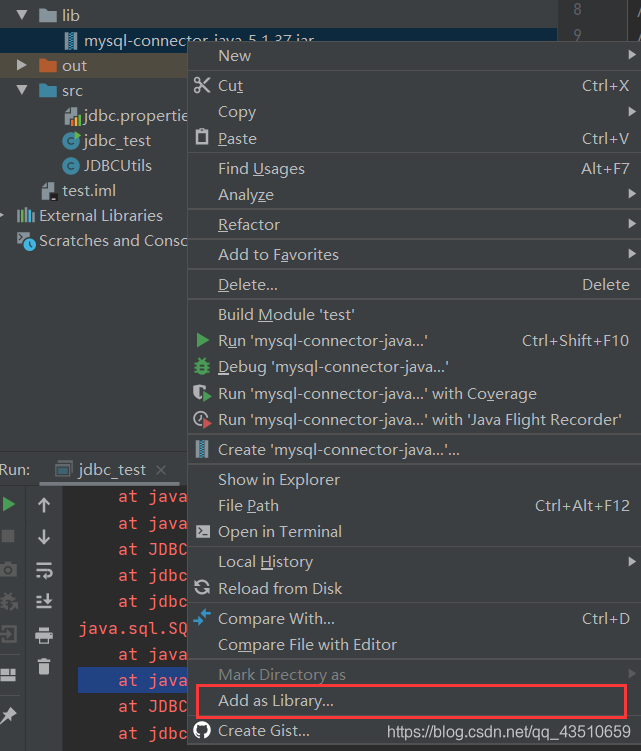Viewport: 641px width, 751px height.
Task: Open the Local History submenu
Action: tap(414, 561)
